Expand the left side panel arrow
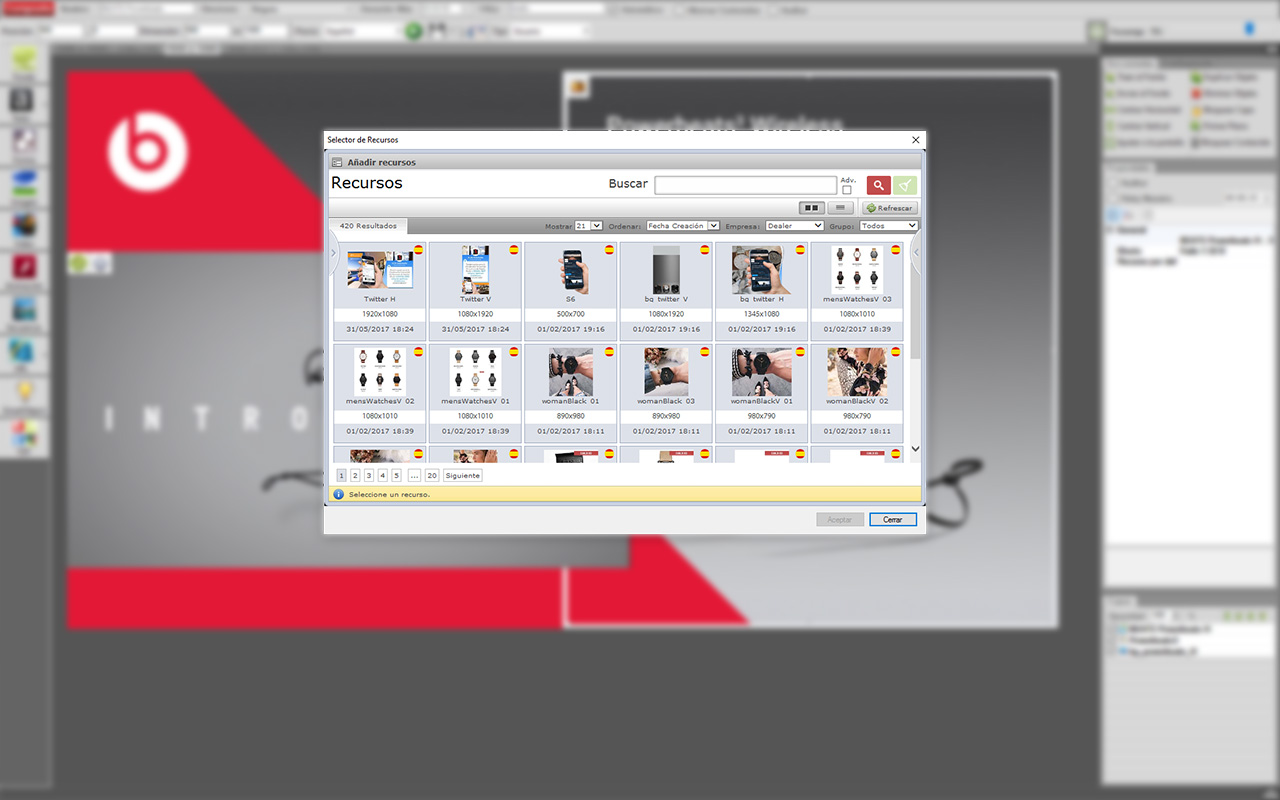Image resolution: width=1280 pixels, height=800 pixels. (x=333, y=254)
